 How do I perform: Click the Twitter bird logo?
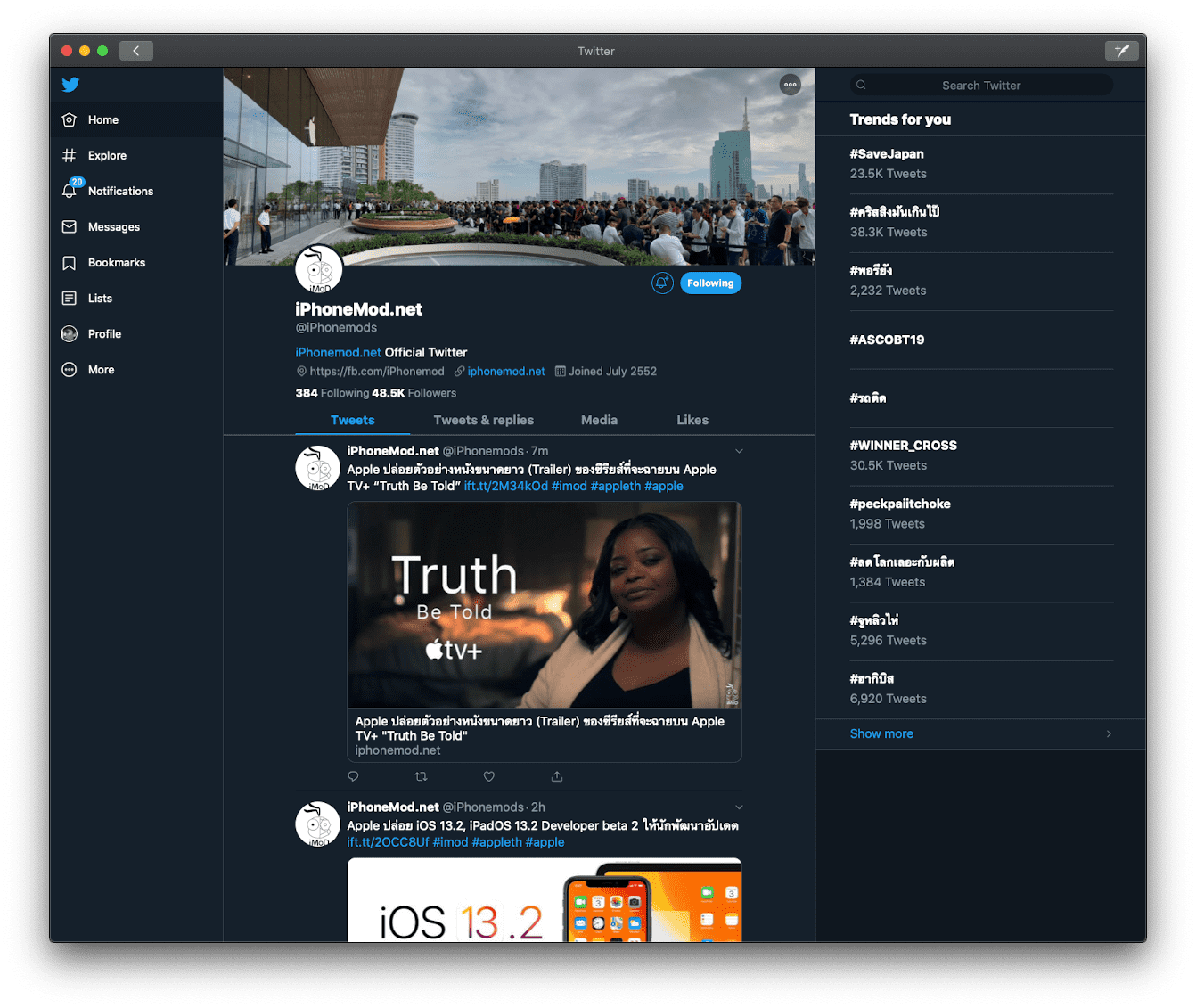coord(70,84)
